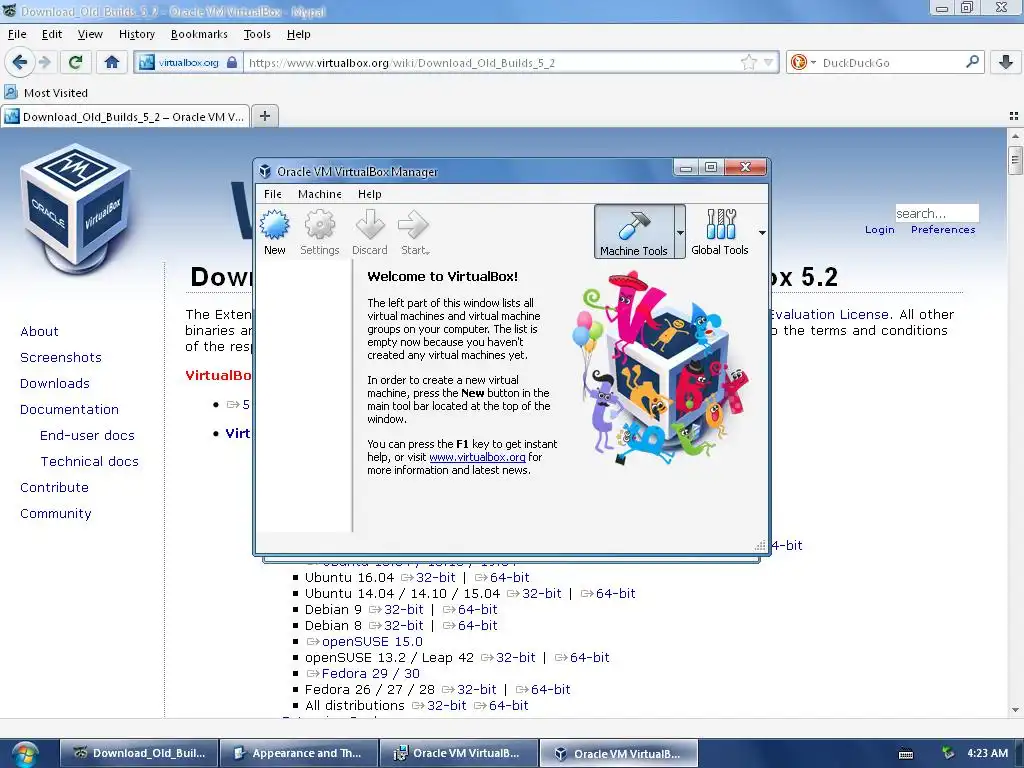This screenshot has height=768, width=1024.
Task: Open the About sidebar link
Action: click(x=39, y=331)
